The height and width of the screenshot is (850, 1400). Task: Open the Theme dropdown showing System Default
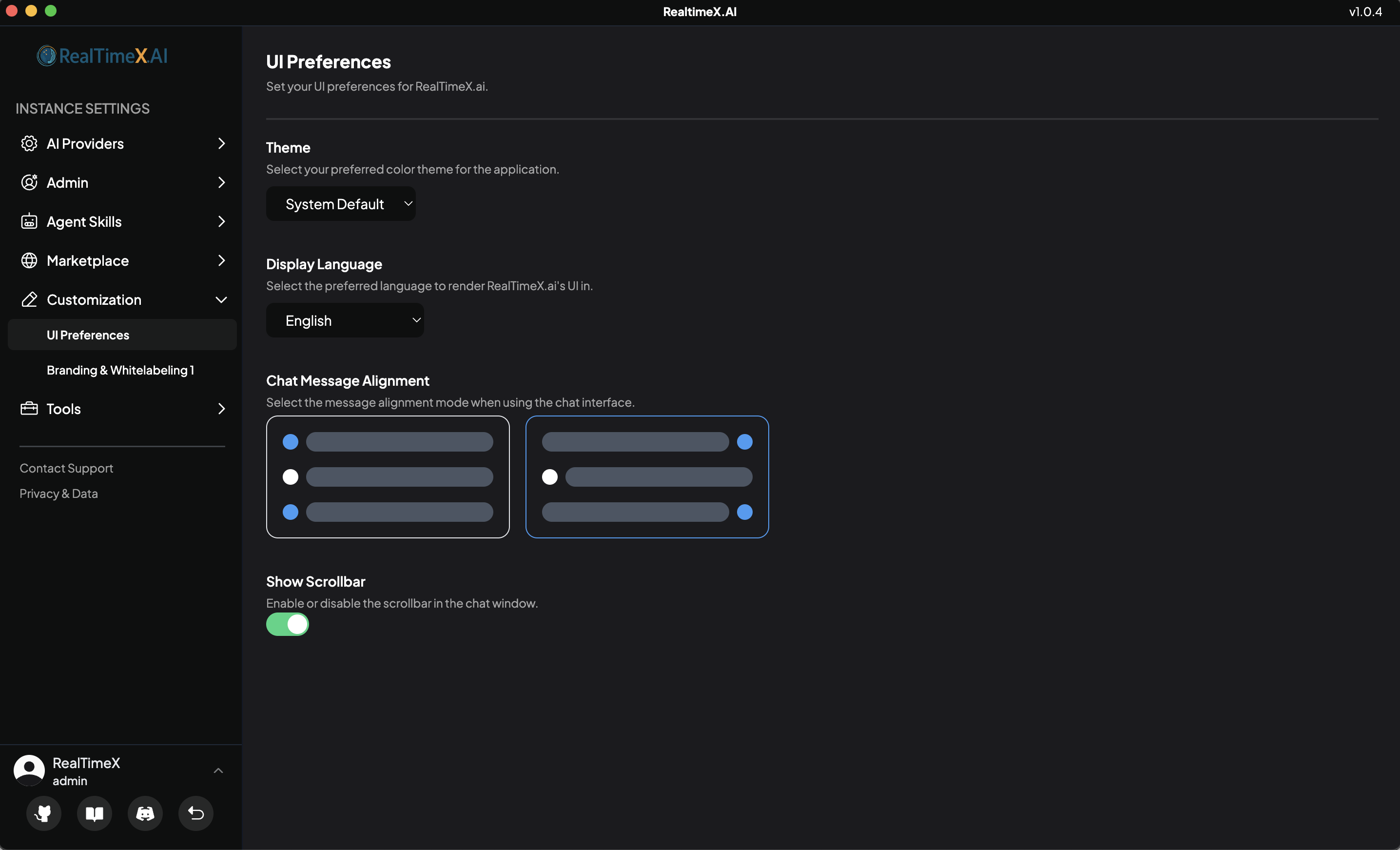(x=340, y=203)
